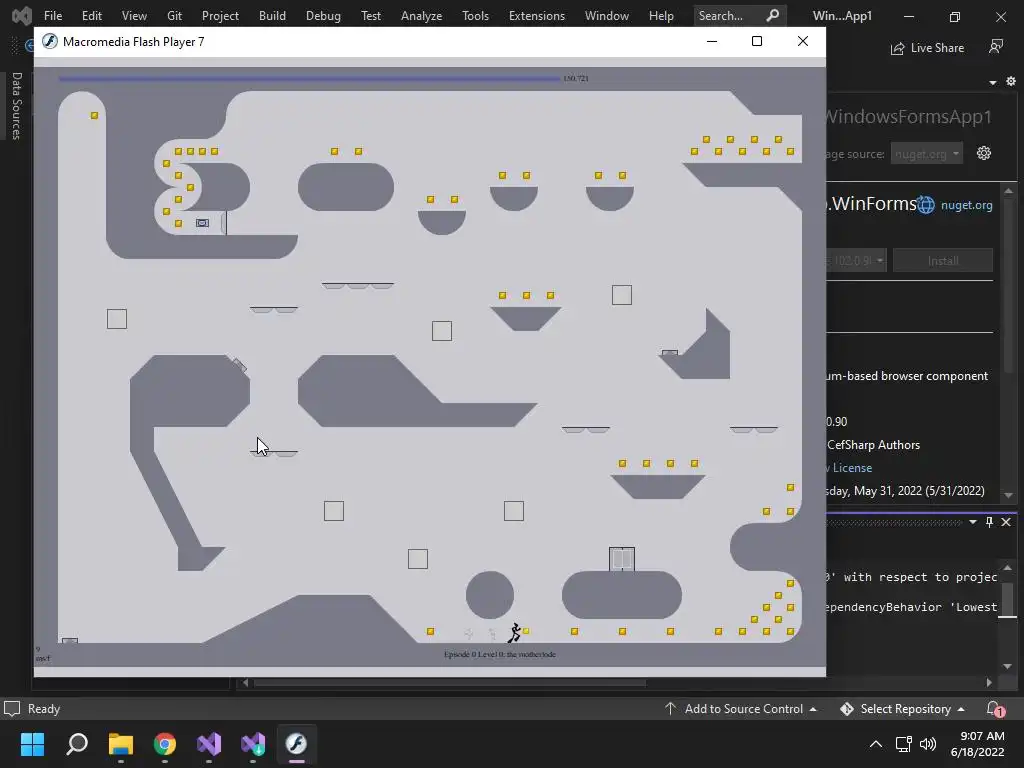Open the Build menu
This screenshot has height=768, width=1024.
tap(272, 16)
